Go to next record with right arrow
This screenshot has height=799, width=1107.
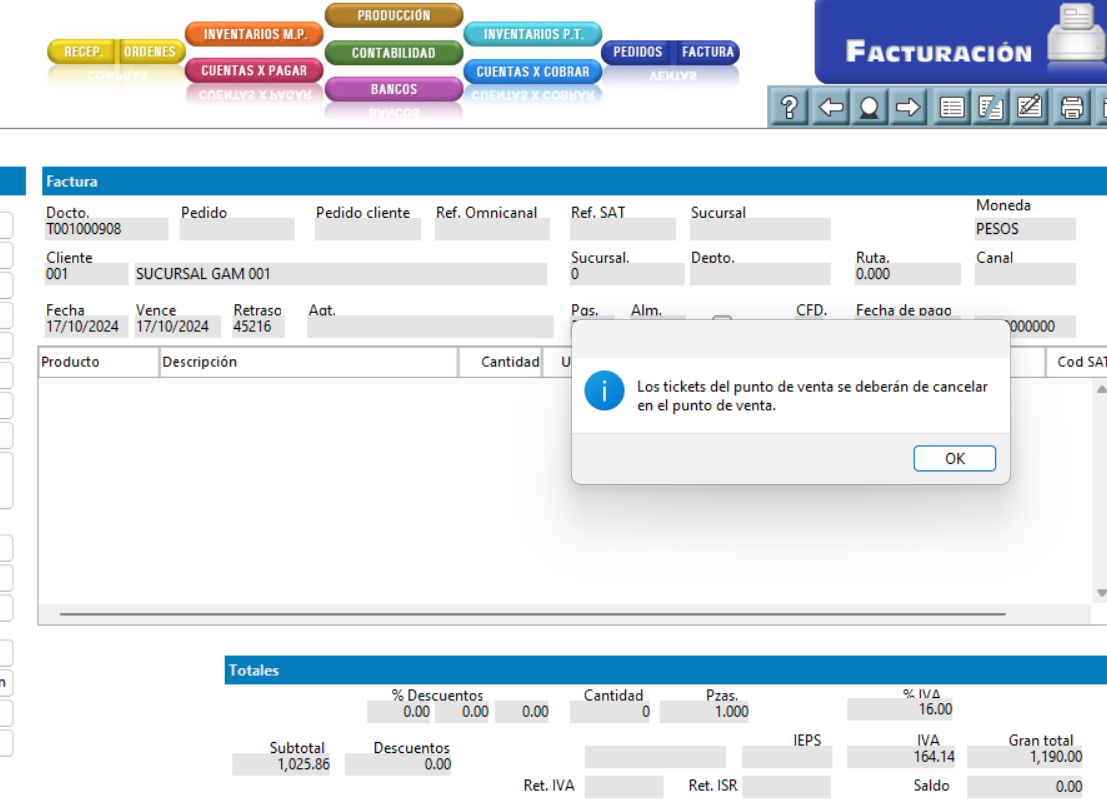pyautogui.click(x=908, y=107)
